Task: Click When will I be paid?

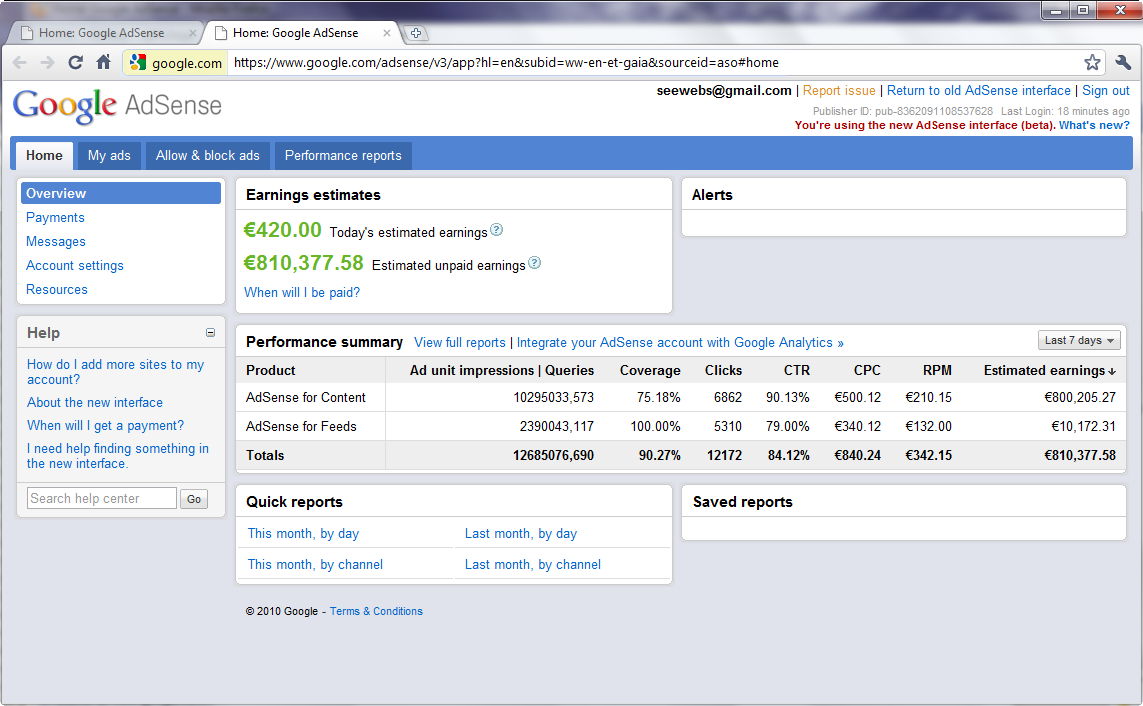Action: click(302, 292)
